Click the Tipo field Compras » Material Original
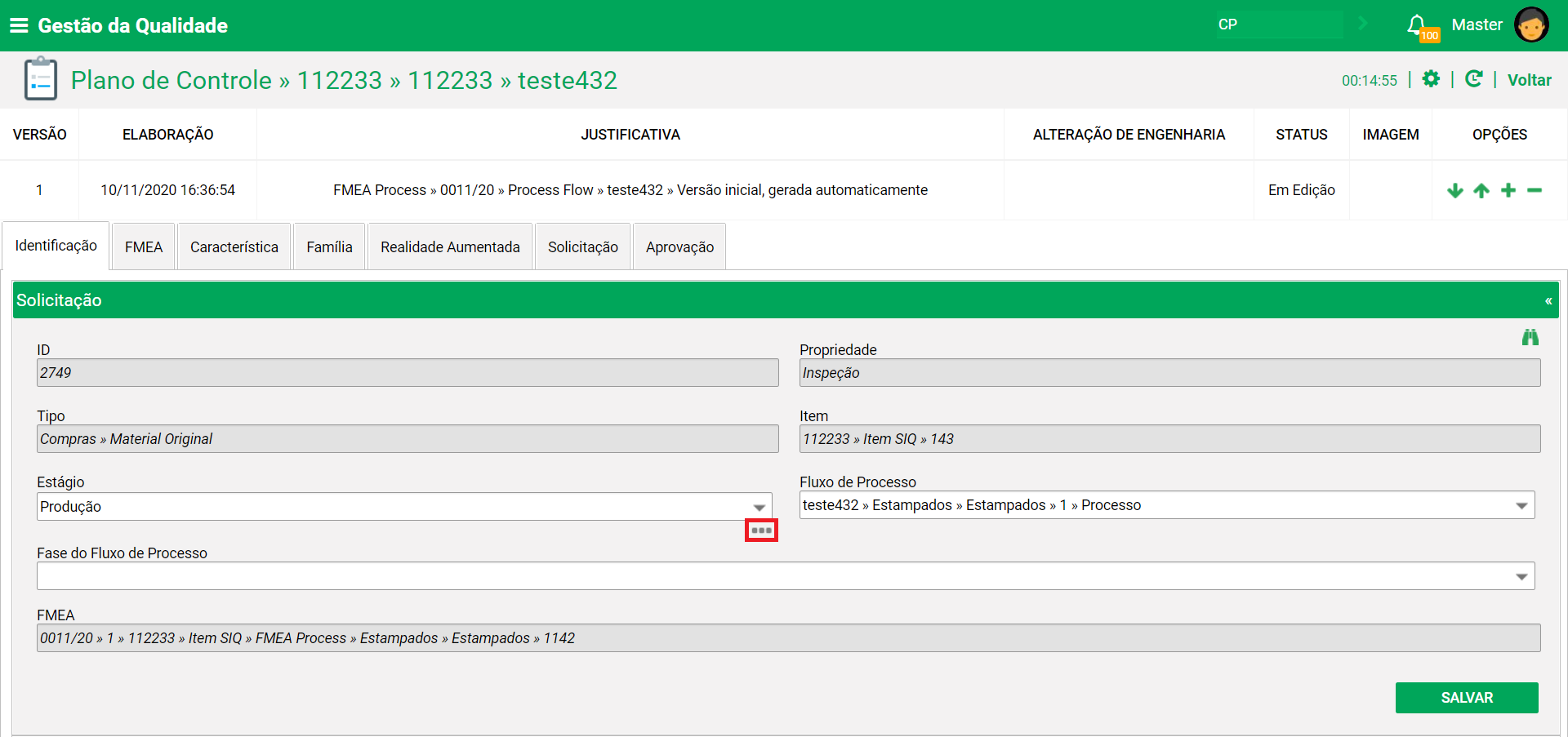The height and width of the screenshot is (737, 1568). (408, 439)
